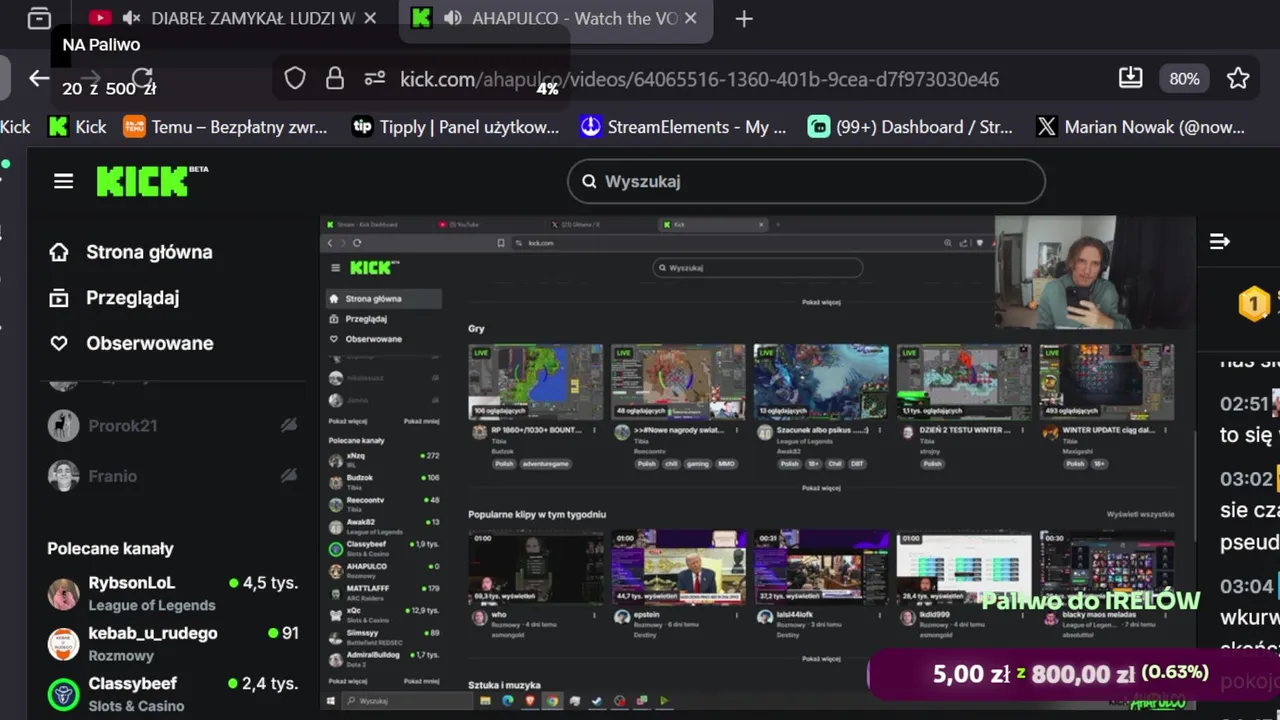Open the Classybeef recommended channel
The image size is (1280, 720).
point(172,693)
